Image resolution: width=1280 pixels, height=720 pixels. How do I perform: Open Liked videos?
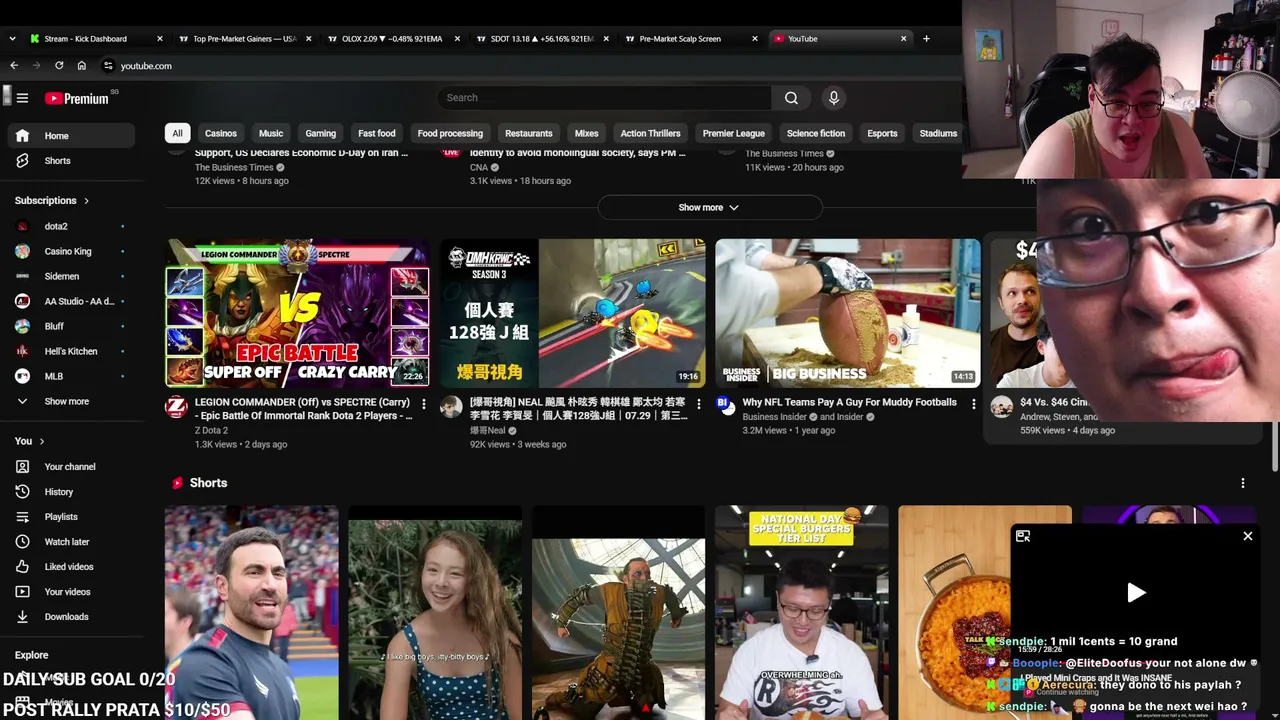click(x=70, y=567)
